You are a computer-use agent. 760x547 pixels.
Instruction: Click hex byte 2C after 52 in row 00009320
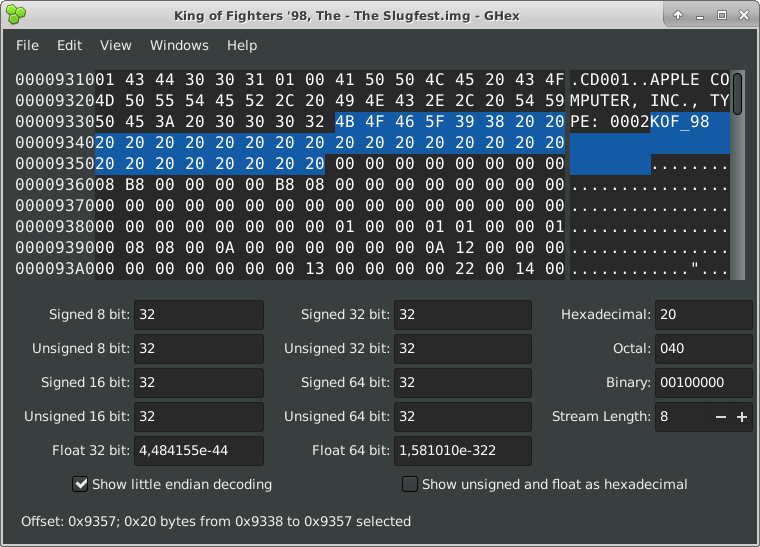tap(285, 101)
